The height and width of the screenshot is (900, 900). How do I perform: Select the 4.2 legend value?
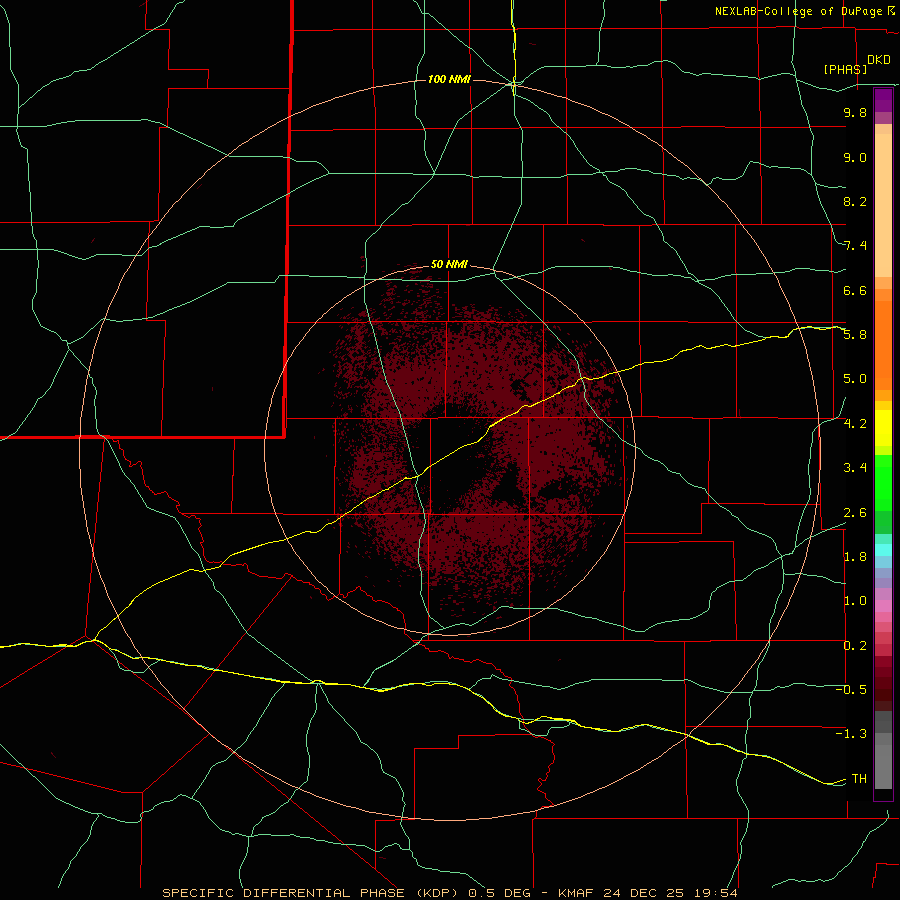pos(855,424)
